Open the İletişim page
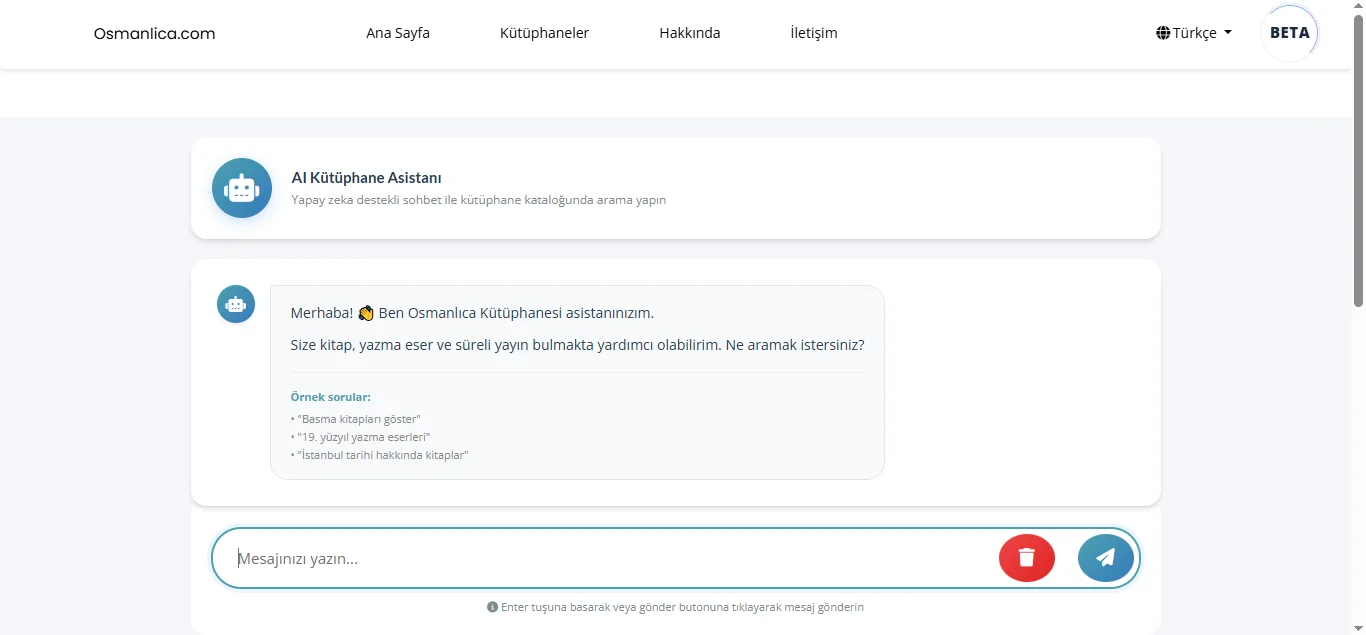This screenshot has height=635, width=1366. 814,33
